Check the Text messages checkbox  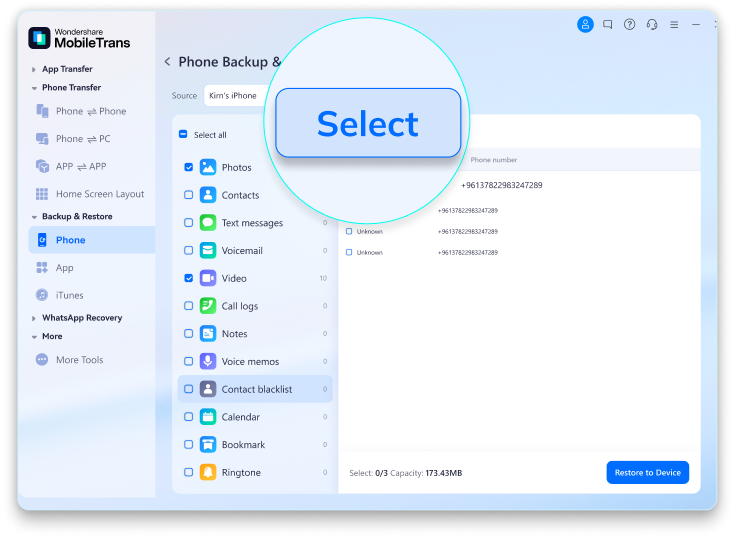point(188,223)
